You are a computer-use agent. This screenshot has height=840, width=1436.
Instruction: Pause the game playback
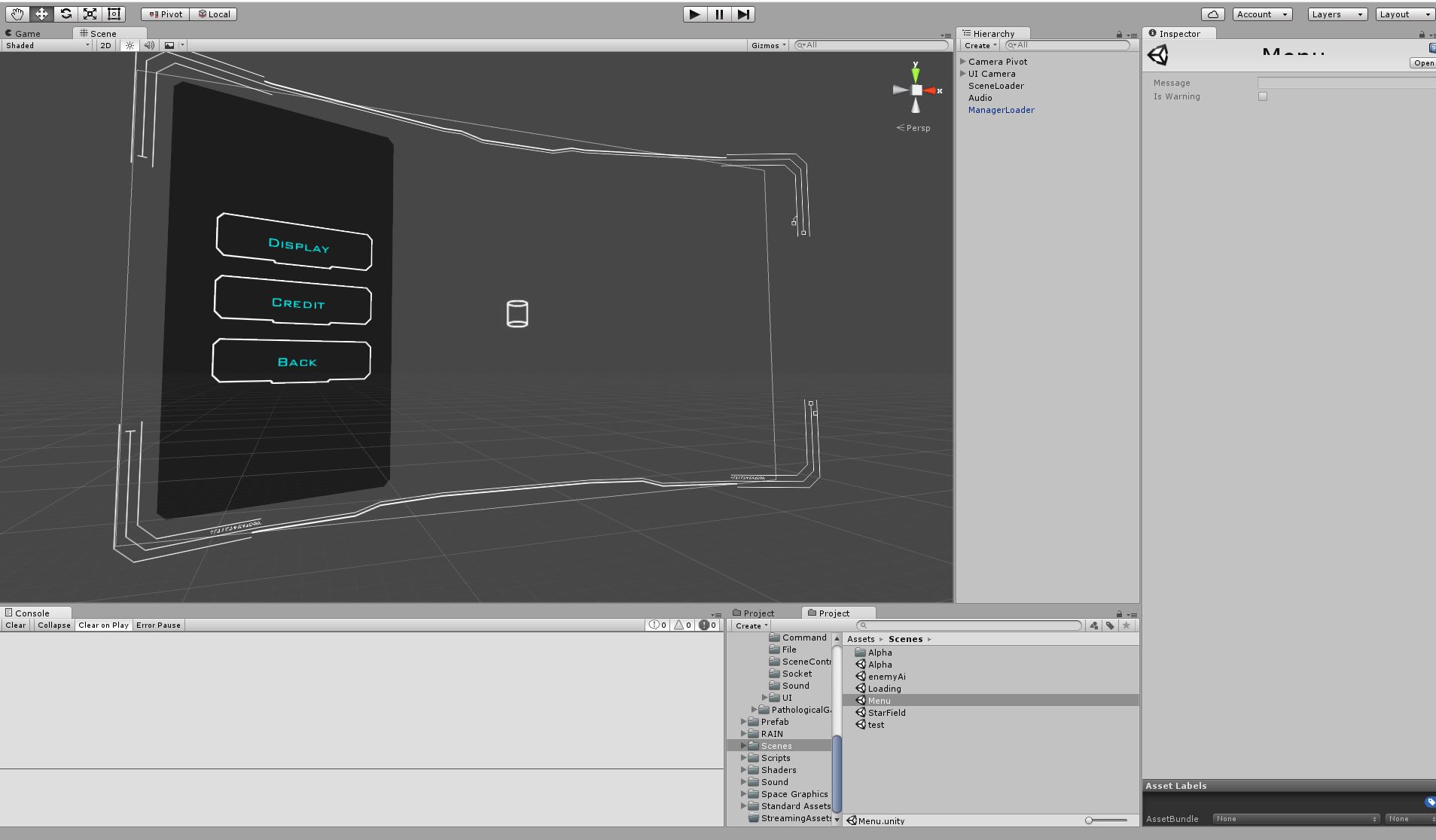[x=719, y=14]
